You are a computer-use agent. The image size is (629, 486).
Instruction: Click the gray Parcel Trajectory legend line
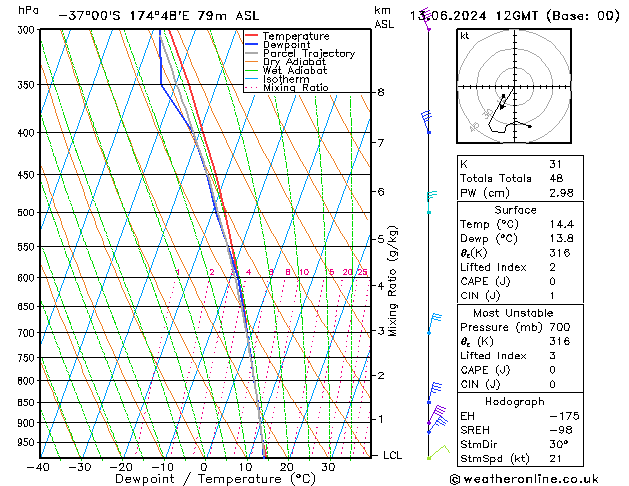click(x=252, y=53)
